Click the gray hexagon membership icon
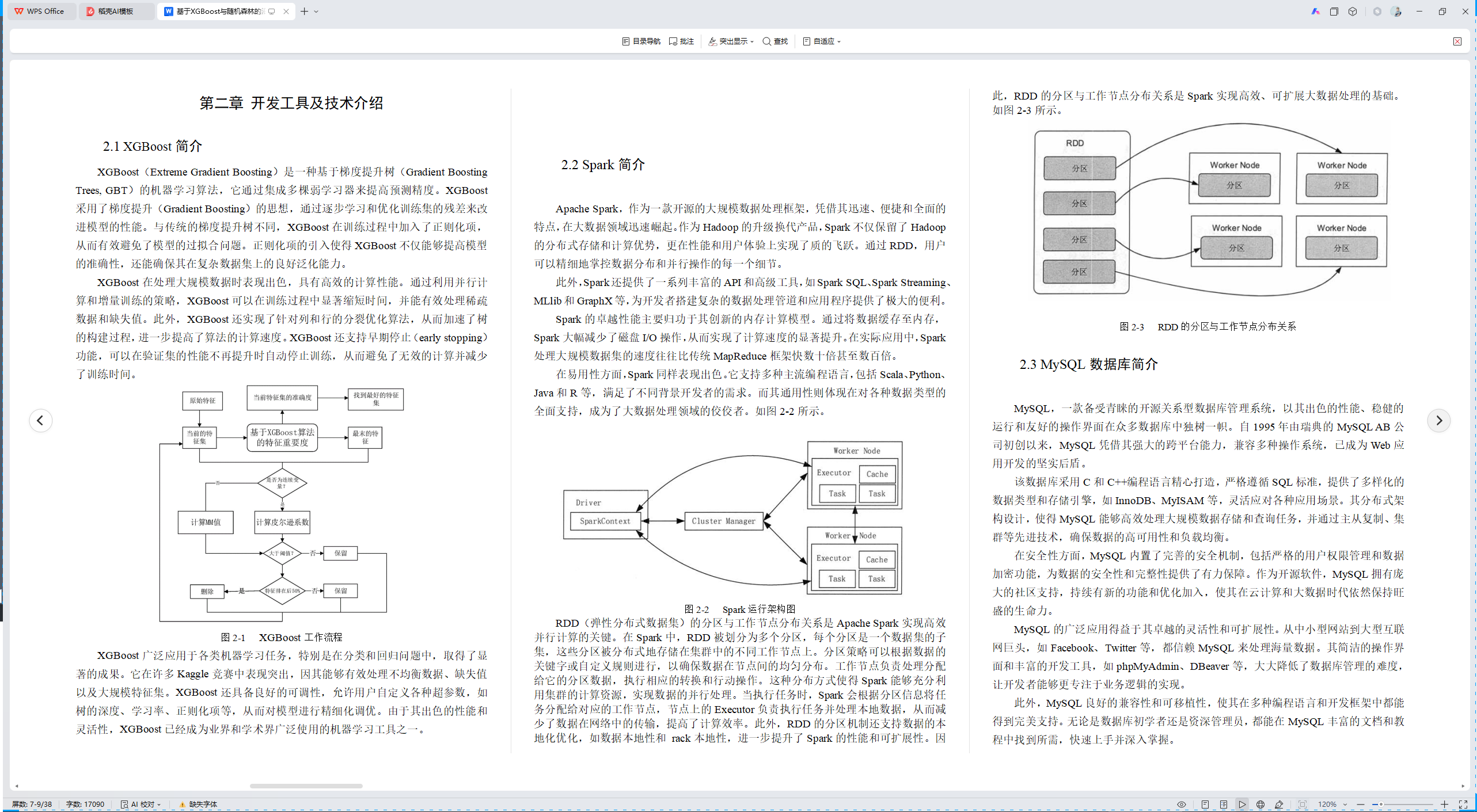The height and width of the screenshot is (812, 1477). click(1377, 11)
